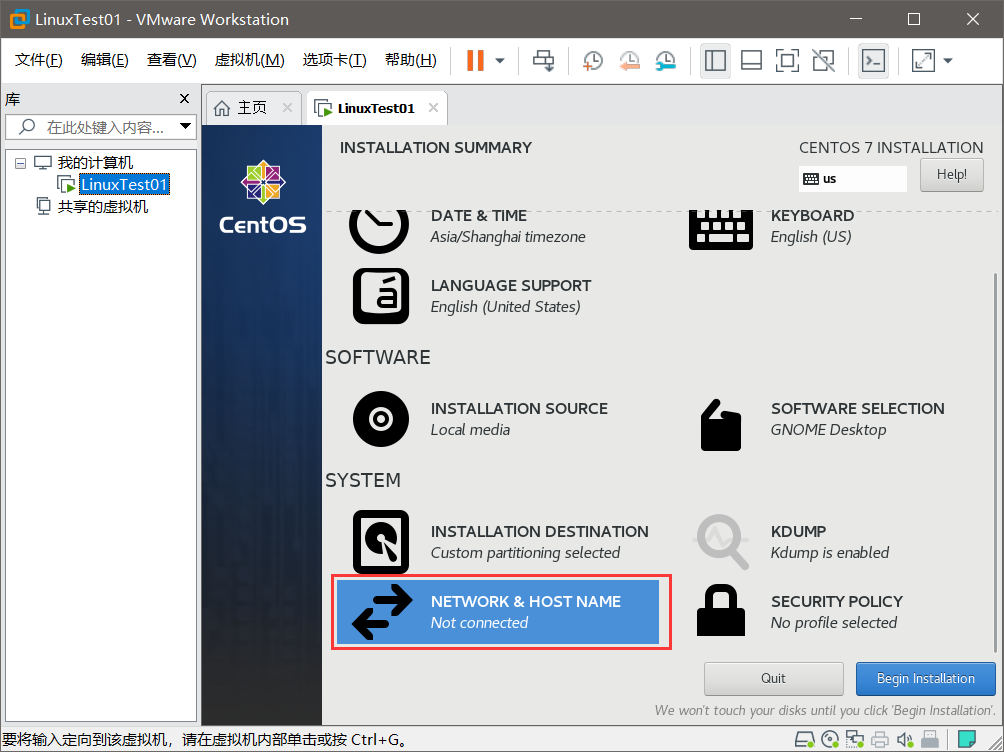The height and width of the screenshot is (752, 1004).
Task: Open the 编辑(E) menu
Action: coord(104,60)
